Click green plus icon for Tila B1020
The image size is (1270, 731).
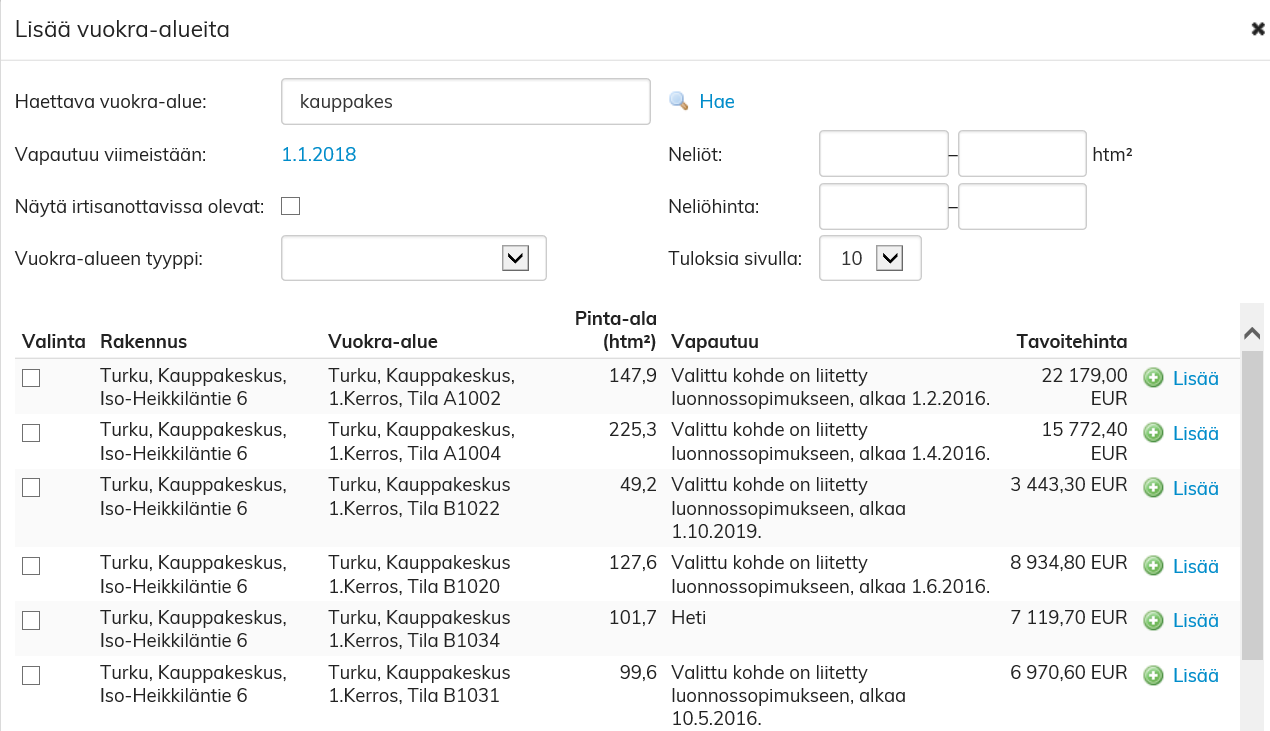(x=1153, y=566)
